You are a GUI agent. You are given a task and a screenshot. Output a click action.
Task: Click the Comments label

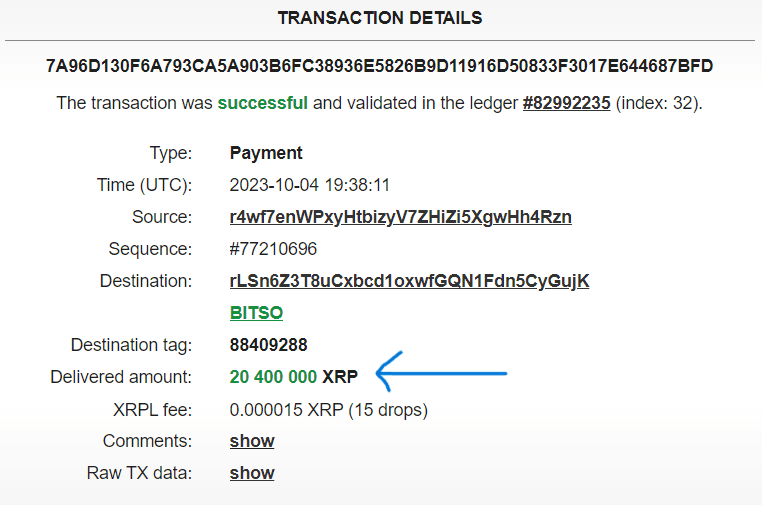(148, 441)
